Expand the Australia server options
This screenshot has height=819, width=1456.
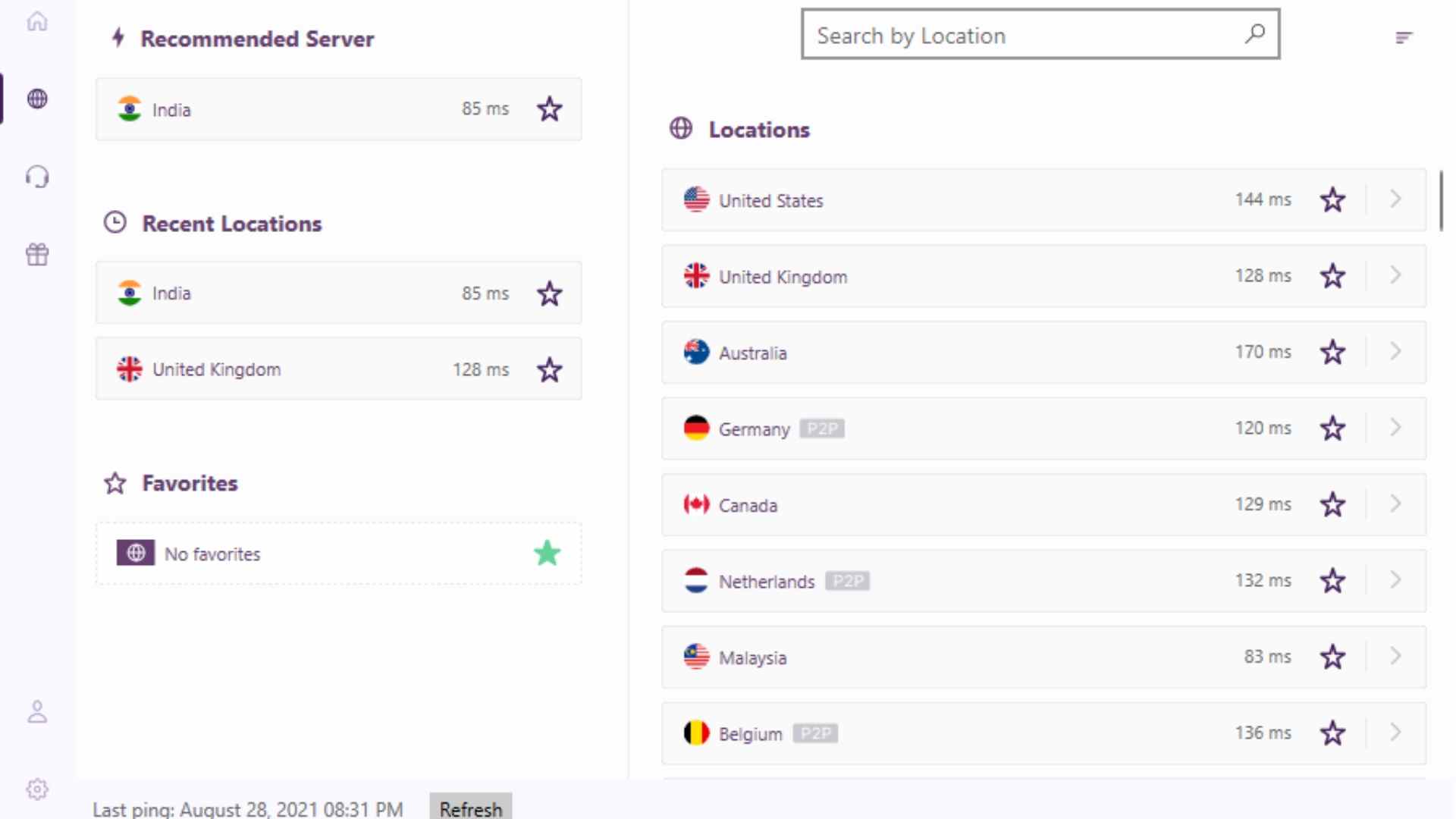tap(1395, 352)
